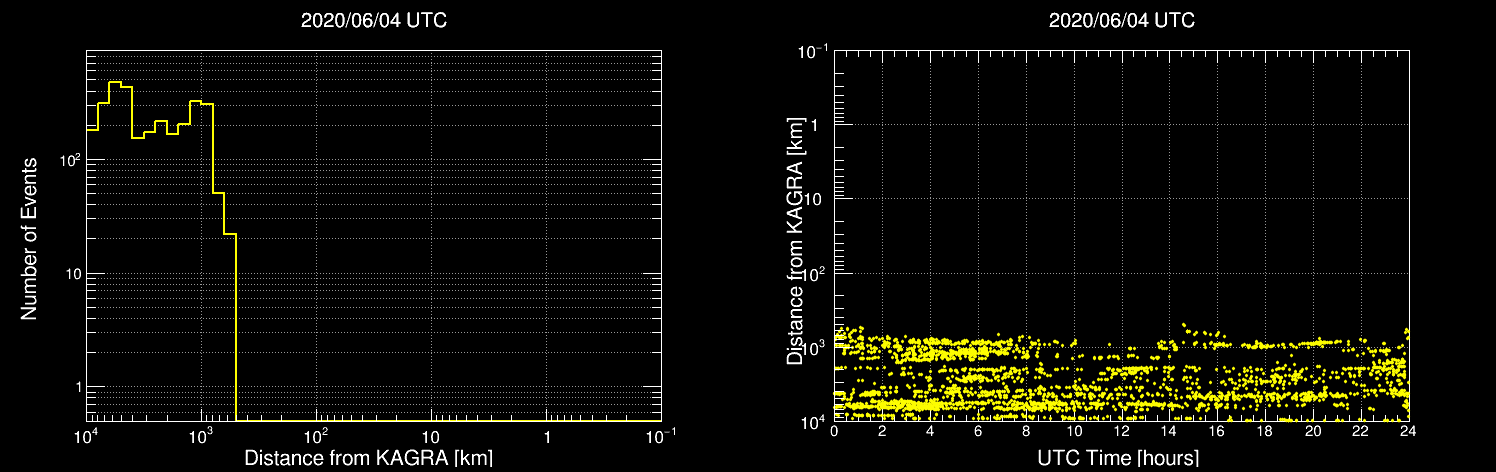Click hour 18 on the UTC Time axis

1265,431
